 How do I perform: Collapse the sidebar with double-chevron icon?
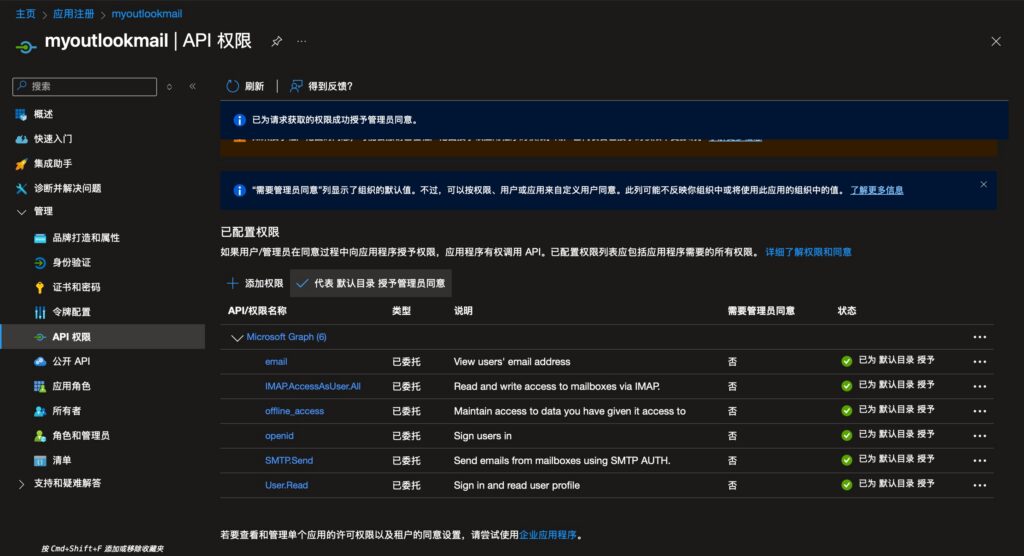(193, 87)
